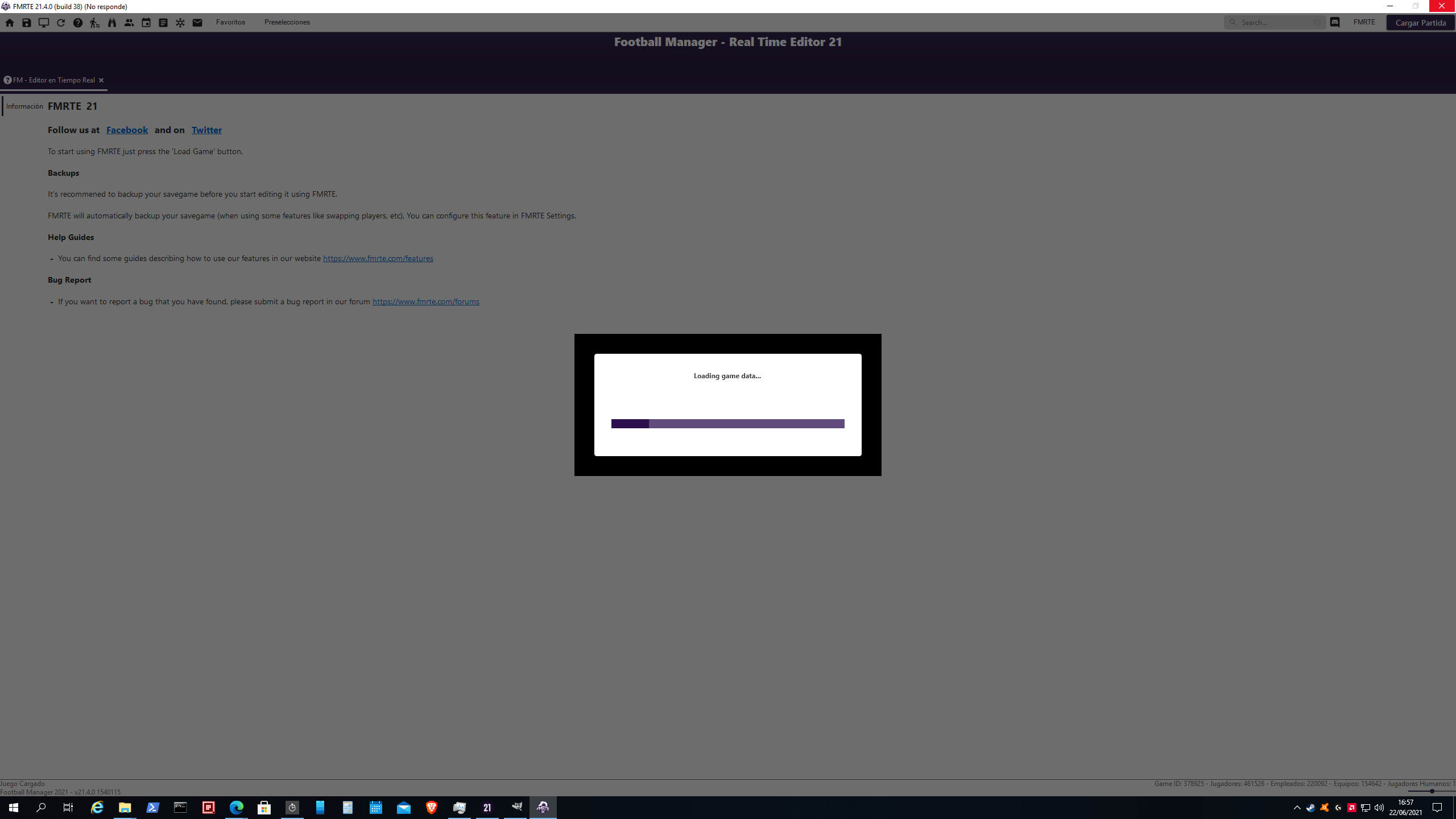The width and height of the screenshot is (1456, 819).
Task: Click the notes list icon
Action: click(x=163, y=23)
